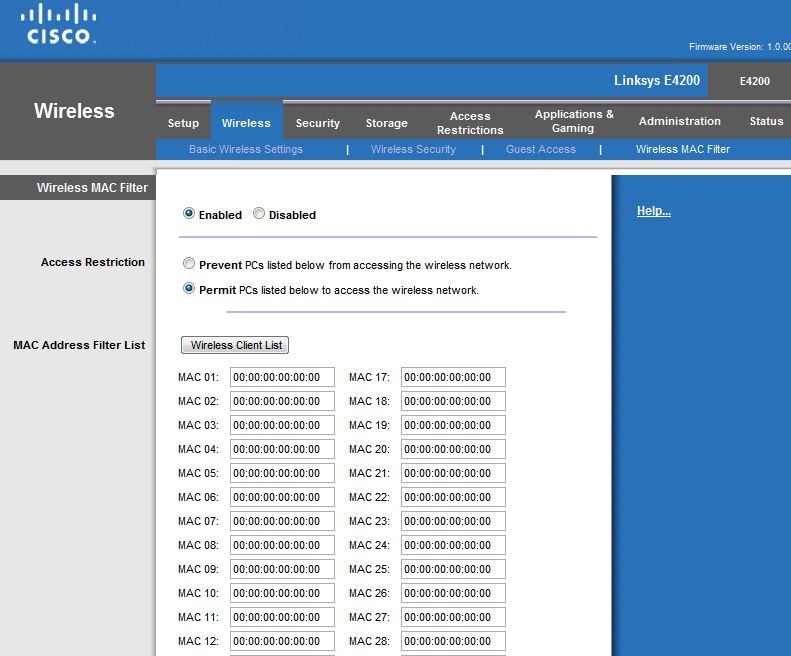Click the MAC 10 address field

282,593
